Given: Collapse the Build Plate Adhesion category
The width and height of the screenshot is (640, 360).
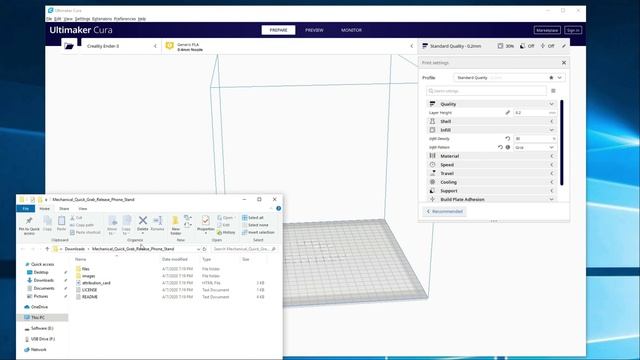Looking at the screenshot, I should [x=552, y=200].
